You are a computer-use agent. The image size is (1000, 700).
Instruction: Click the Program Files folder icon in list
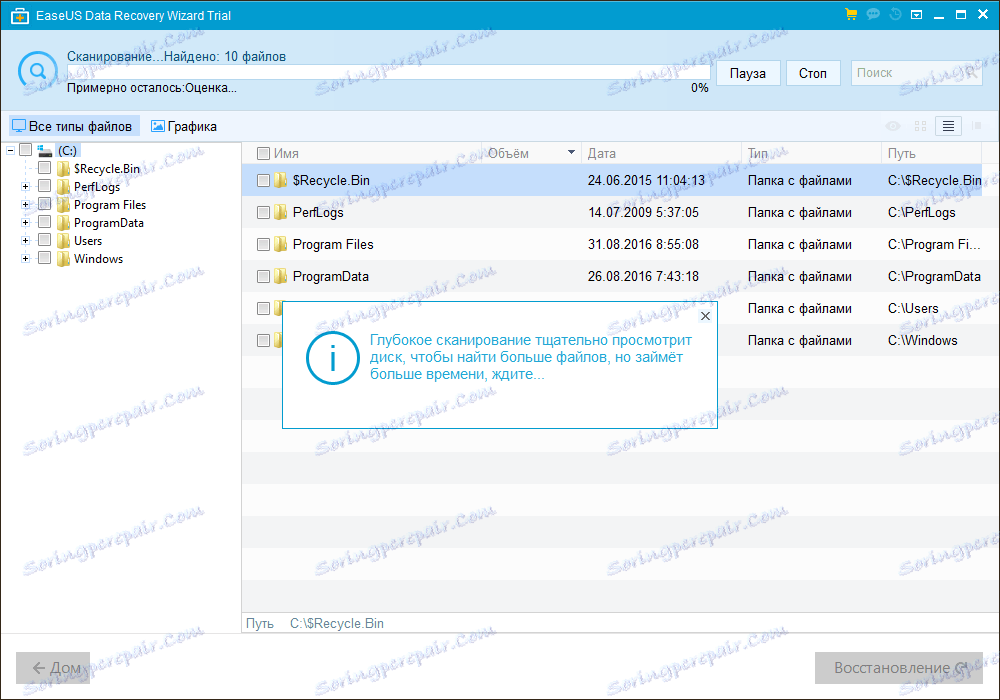(281, 244)
